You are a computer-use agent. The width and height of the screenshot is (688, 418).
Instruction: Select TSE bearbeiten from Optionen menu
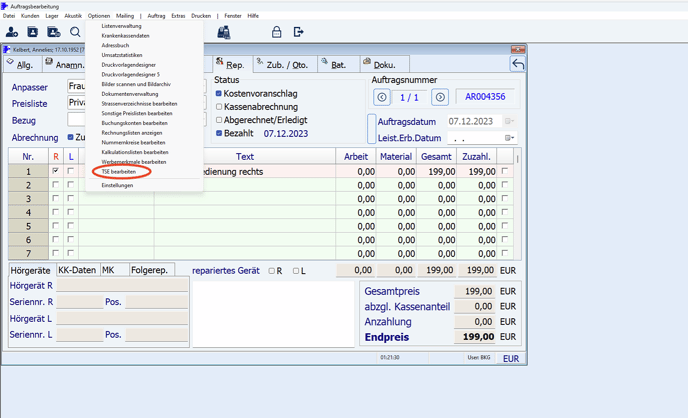coord(119,172)
